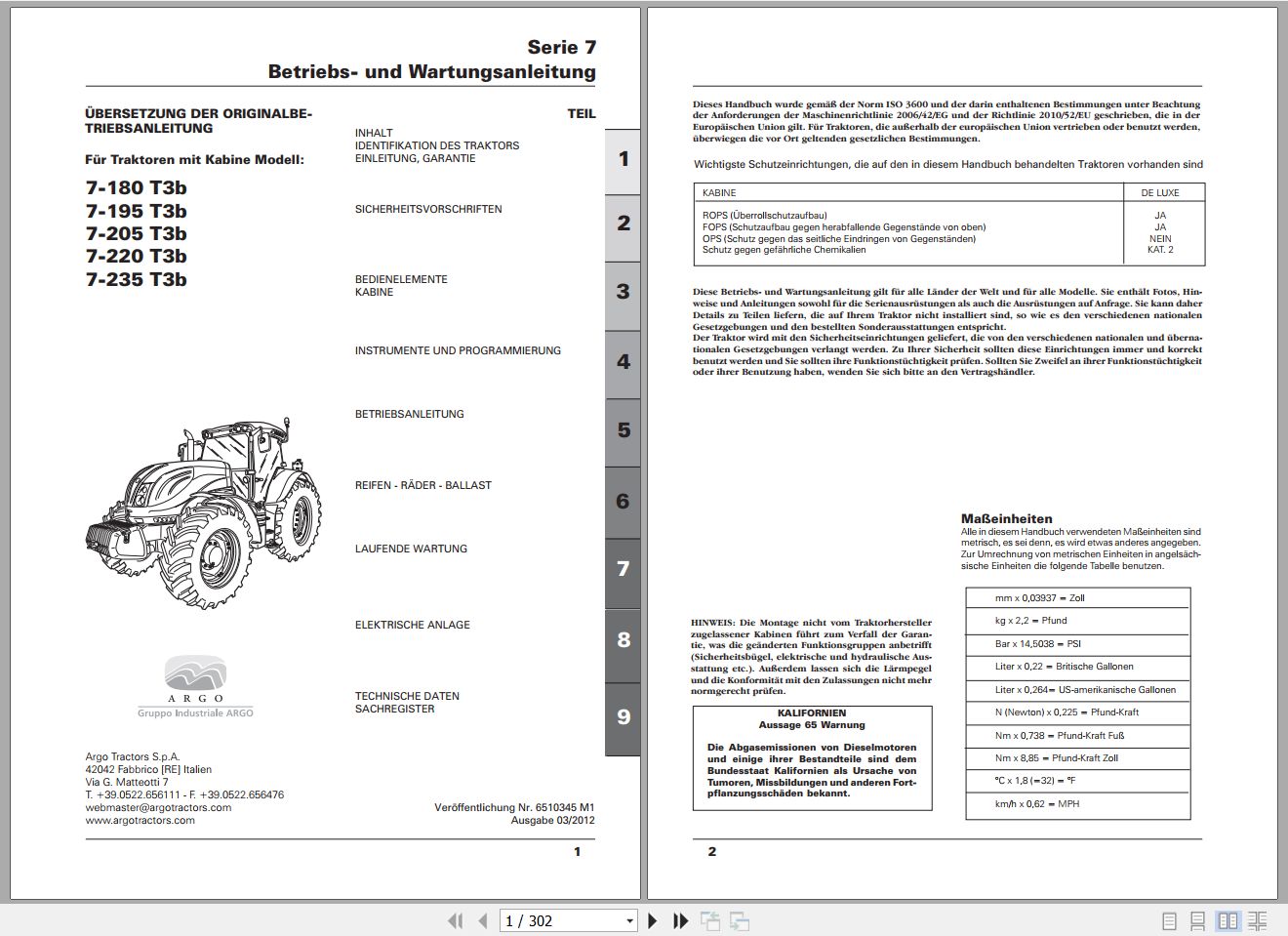
Task: Click the km/h x 0,62 = MPH row
Action: (x=1078, y=804)
